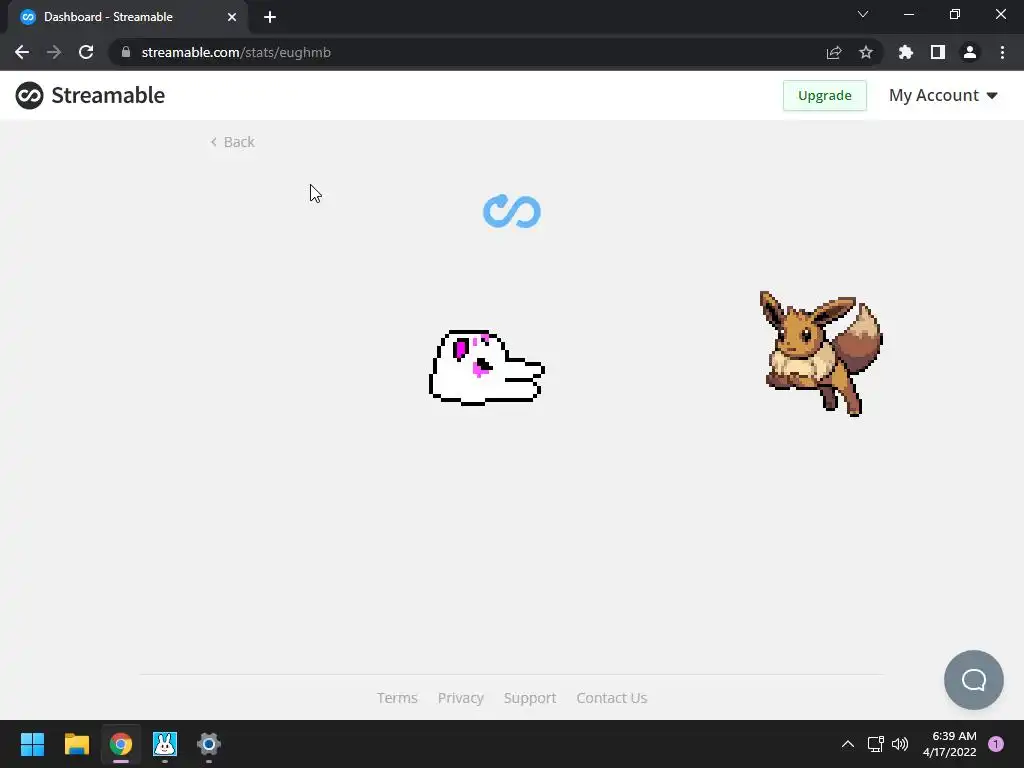View site info via padlock icon
Screen dimensions: 1024x768
126,52
